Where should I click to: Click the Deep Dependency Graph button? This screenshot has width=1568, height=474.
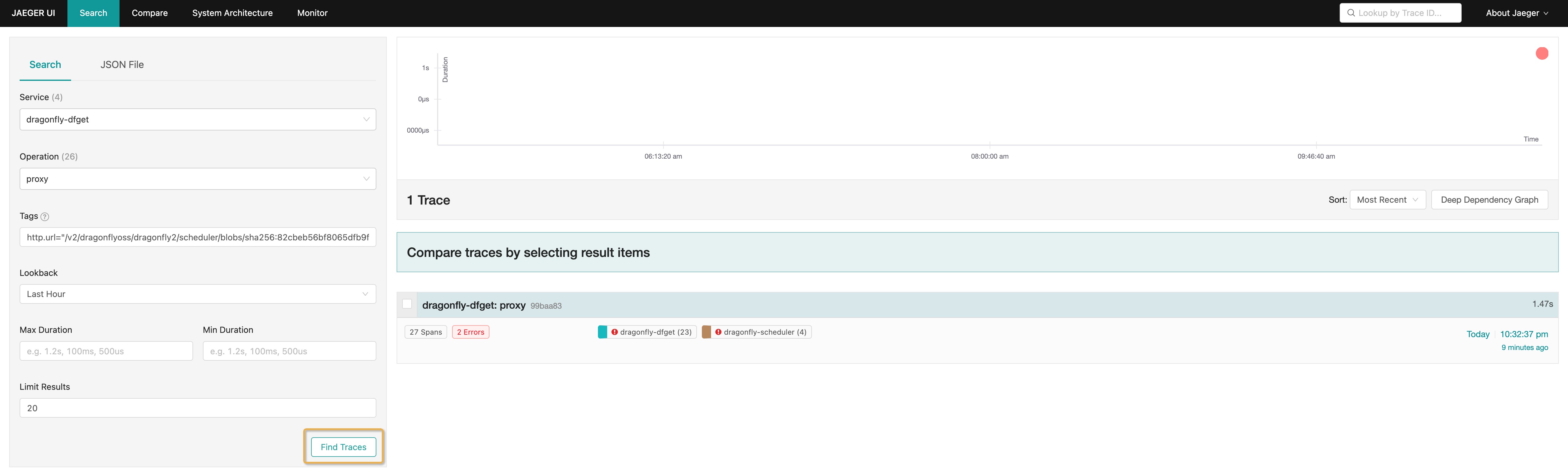coord(1489,200)
